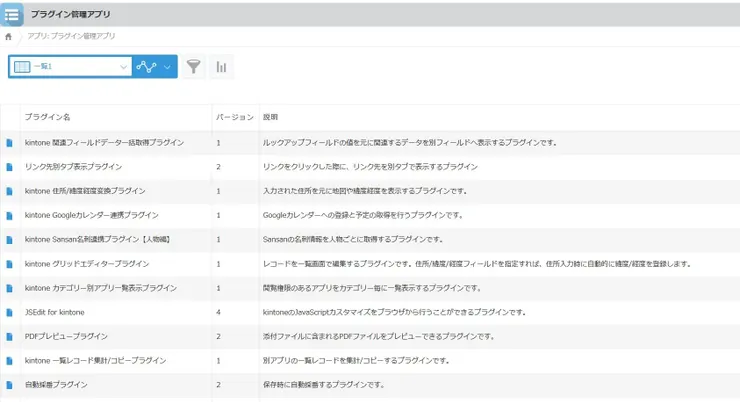
Task: Open record details for kintone Googleカレンダー連携プラグイン
Action: pos(9,215)
